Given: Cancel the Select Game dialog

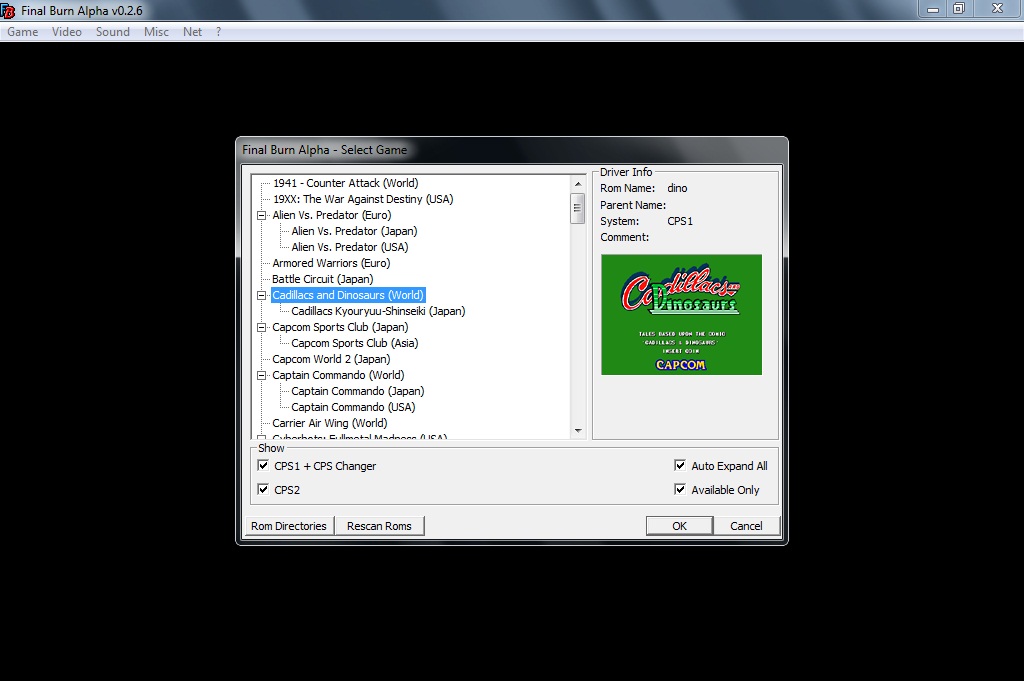Looking at the screenshot, I should [x=746, y=526].
